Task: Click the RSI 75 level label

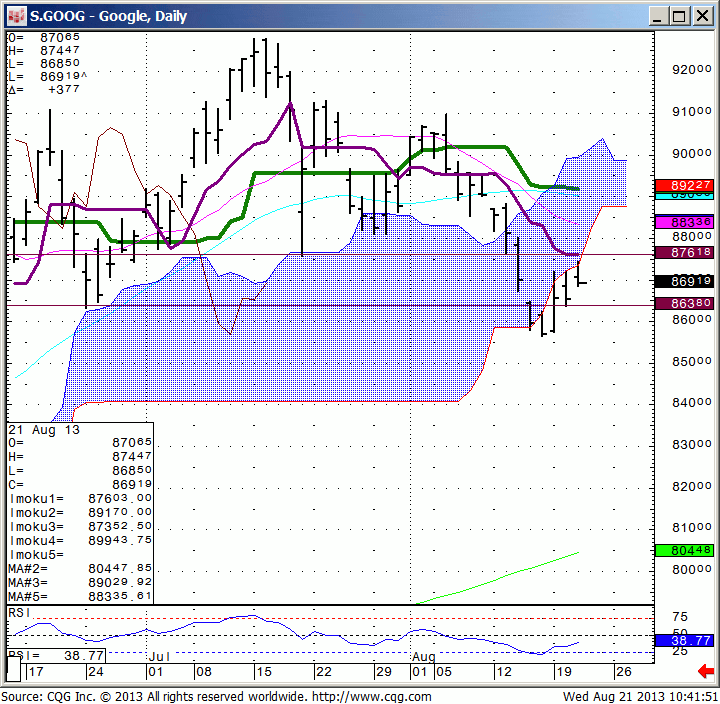Action: tap(680, 617)
